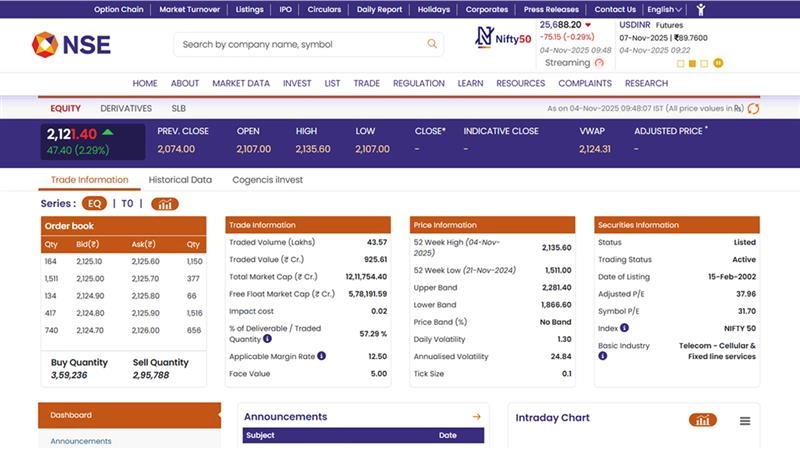Select the filled second carousel indicator

pos(693,63)
